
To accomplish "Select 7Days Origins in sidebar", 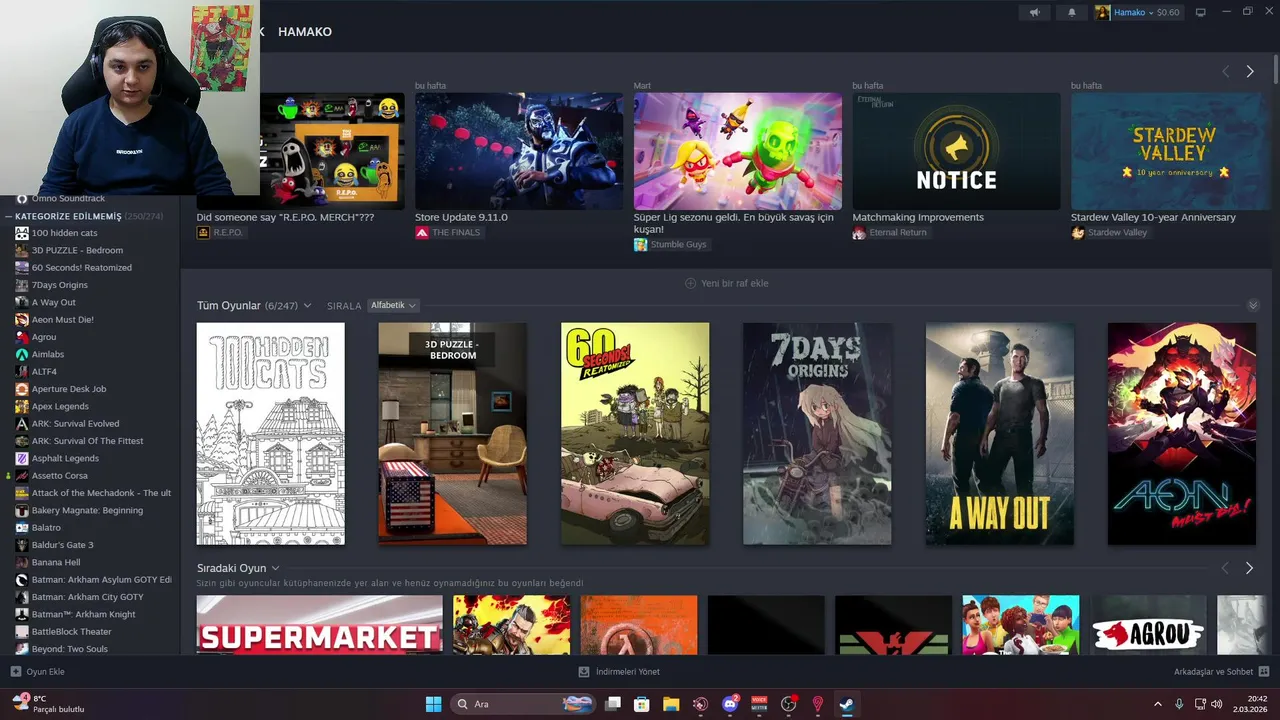I will click(59, 285).
